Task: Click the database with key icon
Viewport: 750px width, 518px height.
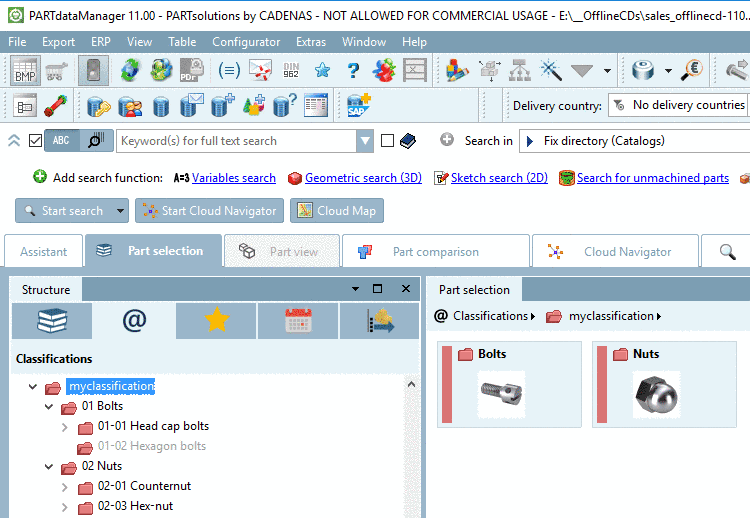Action: [99, 106]
